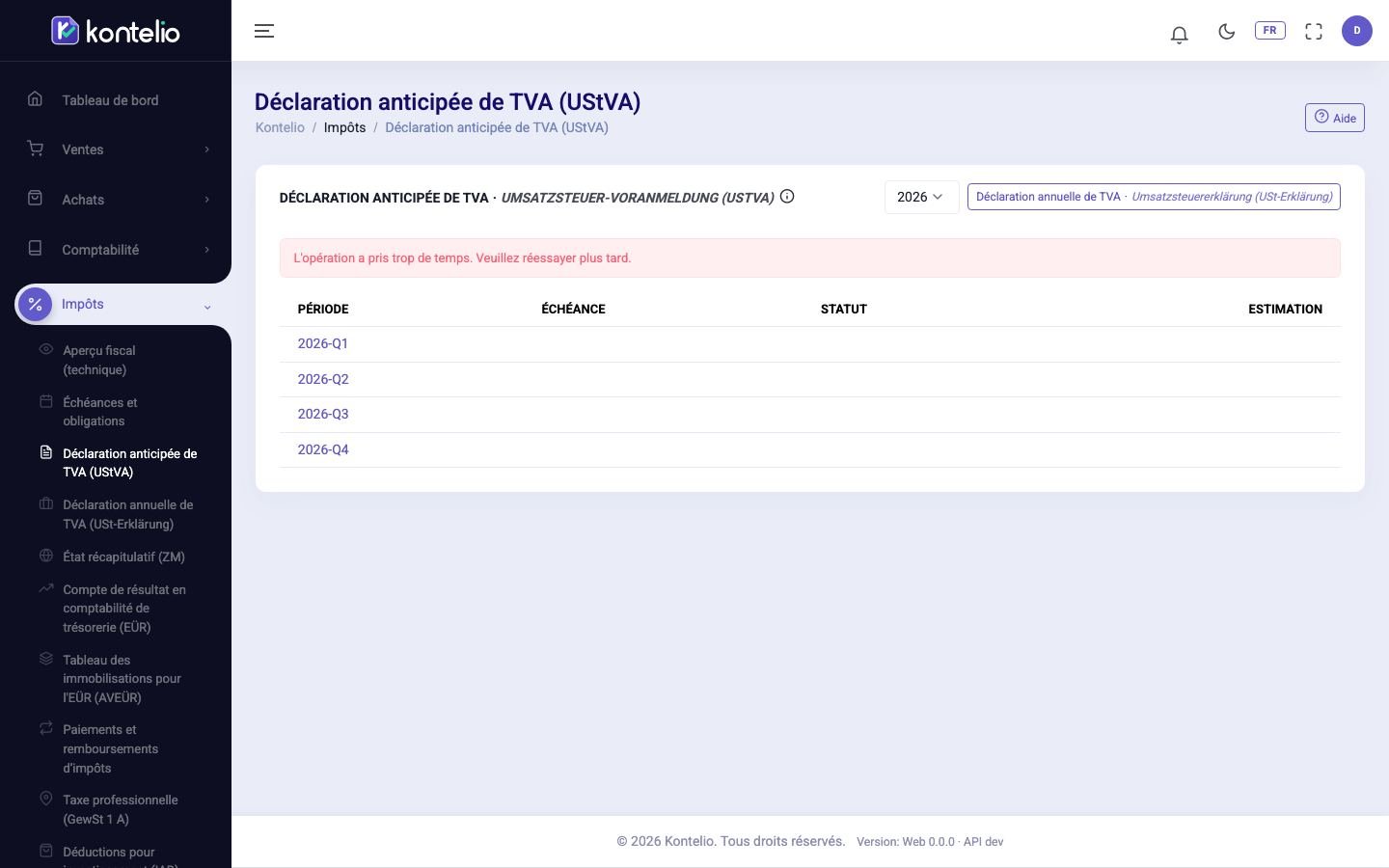
Task: Open period 2026-Q4
Action: point(323,449)
